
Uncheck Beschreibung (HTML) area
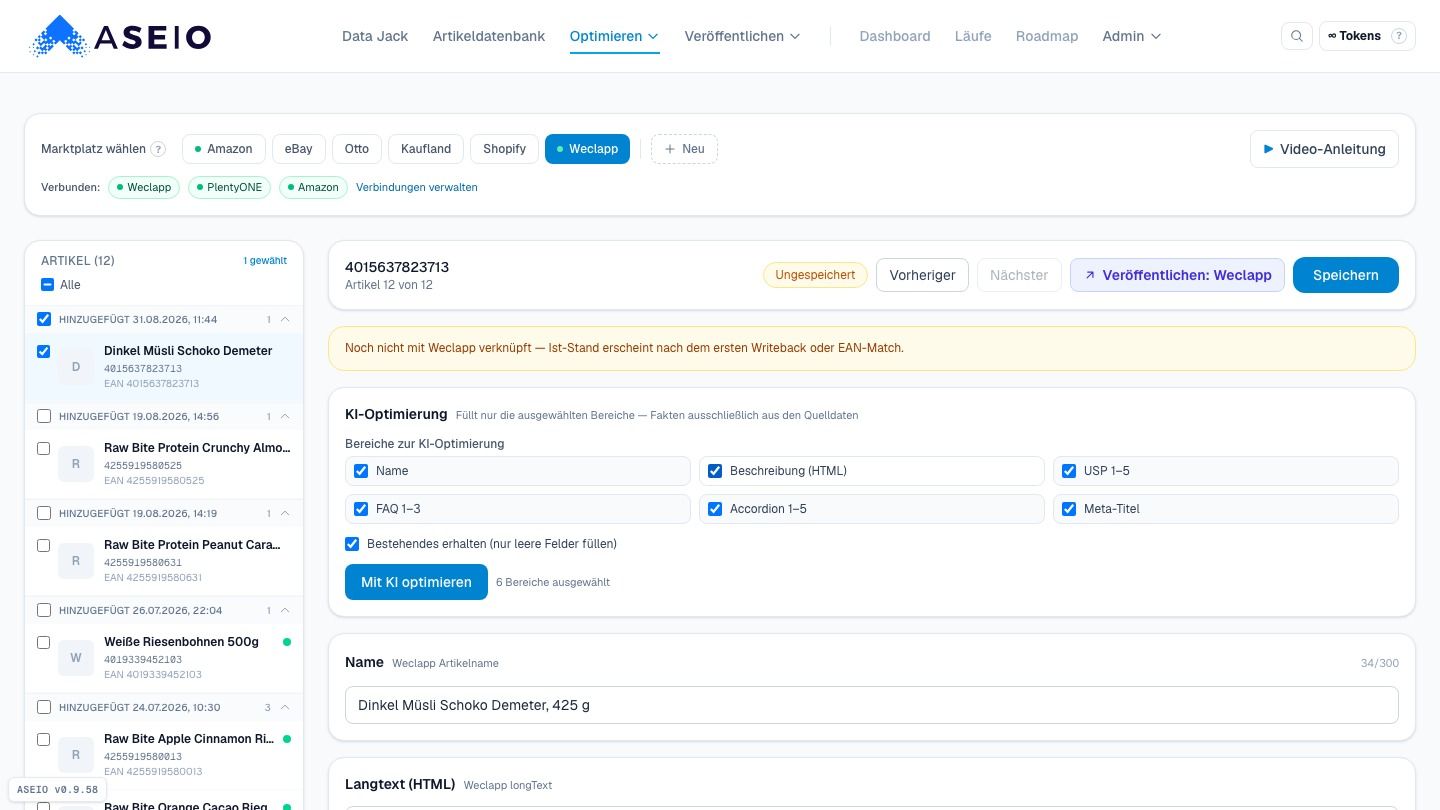point(715,471)
